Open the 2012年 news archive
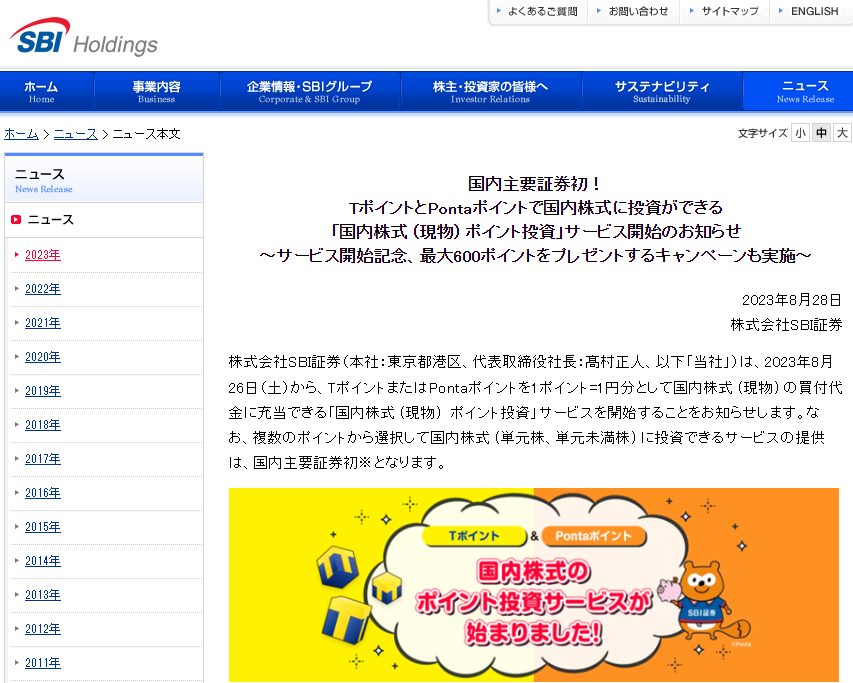 (42, 629)
